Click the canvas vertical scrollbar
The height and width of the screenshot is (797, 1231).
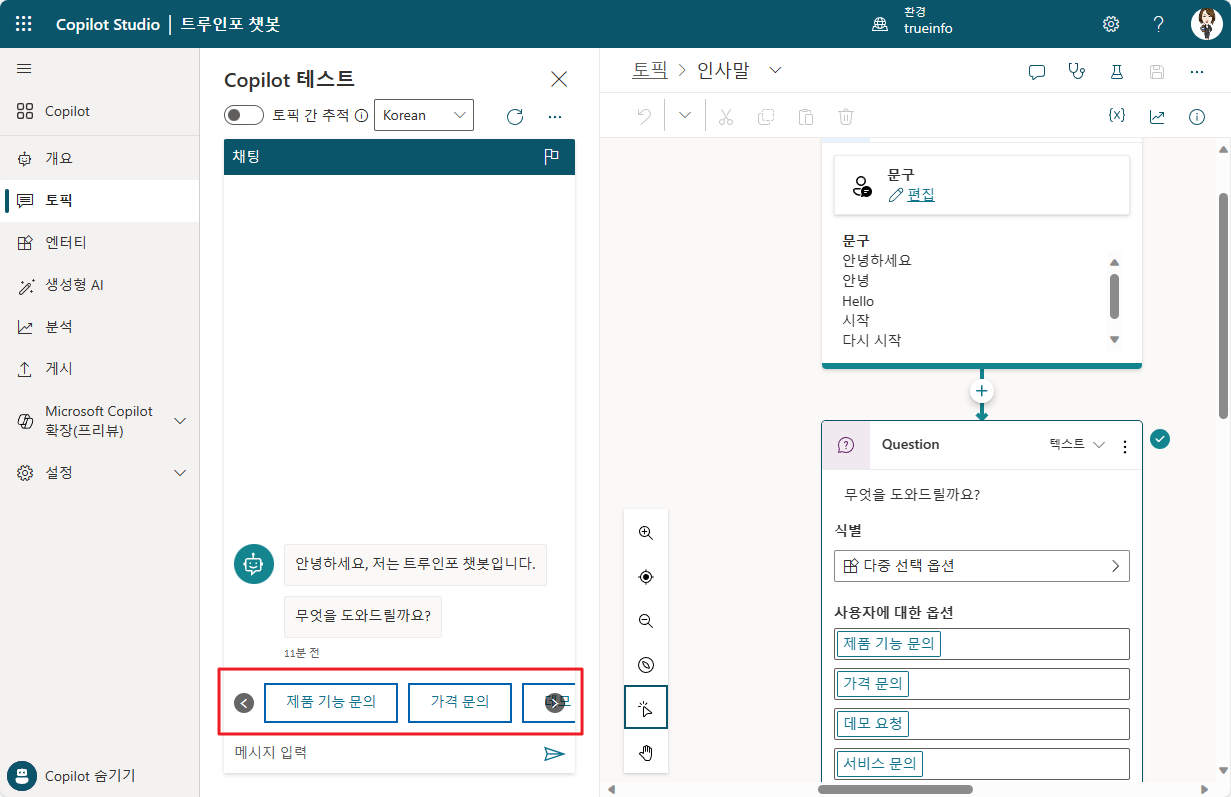coord(1224,305)
